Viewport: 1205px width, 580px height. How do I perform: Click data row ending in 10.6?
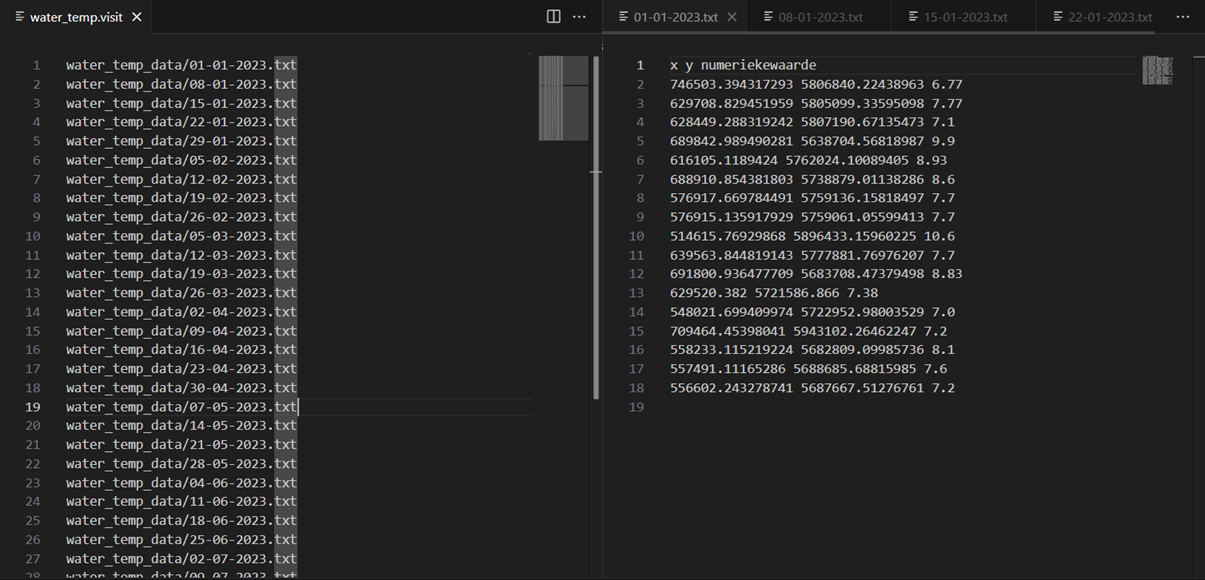812,236
